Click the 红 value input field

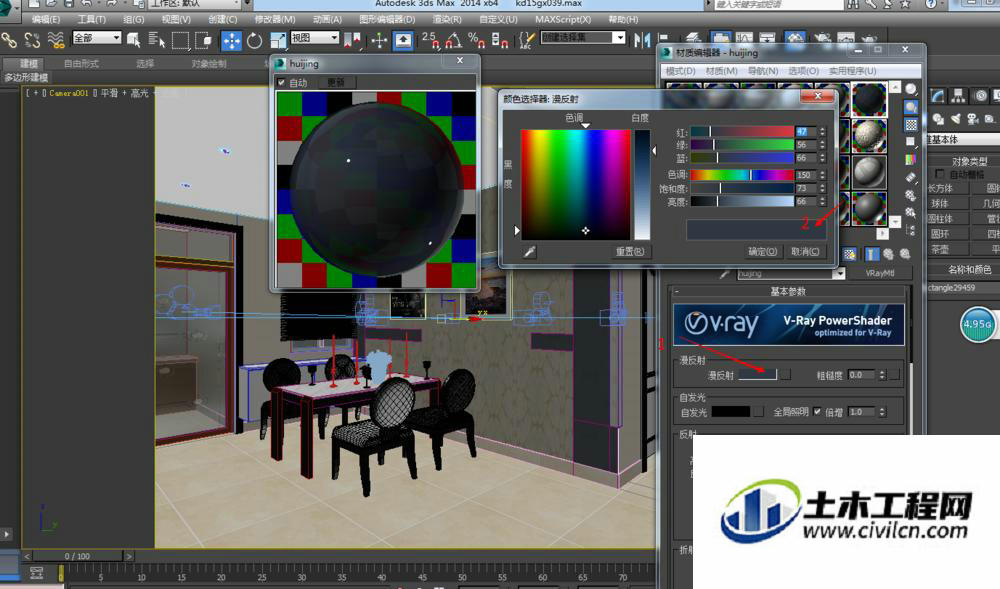click(806, 131)
